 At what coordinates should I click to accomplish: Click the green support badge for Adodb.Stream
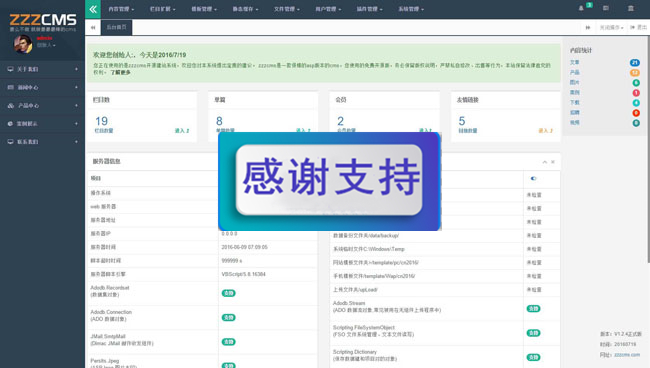(x=533, y=308)
